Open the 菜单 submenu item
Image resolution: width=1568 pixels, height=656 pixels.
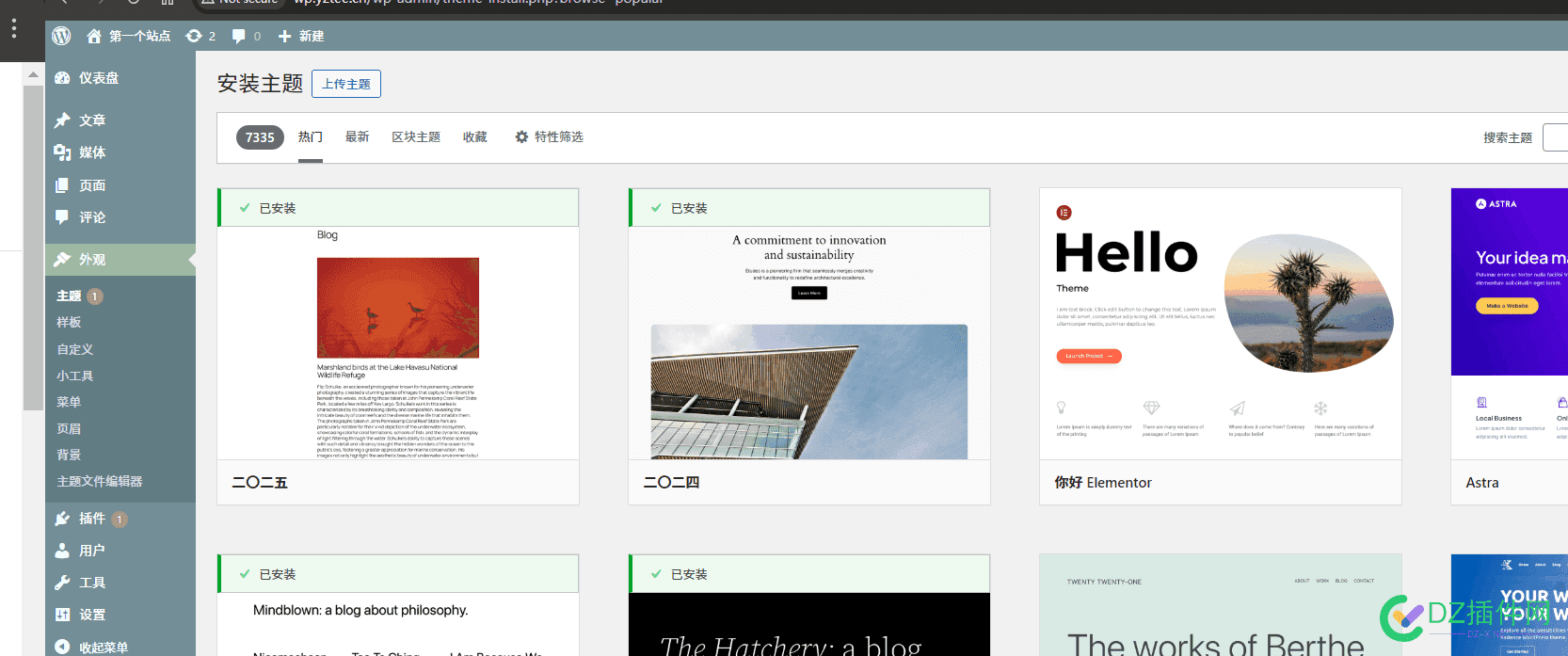point(69,402)
